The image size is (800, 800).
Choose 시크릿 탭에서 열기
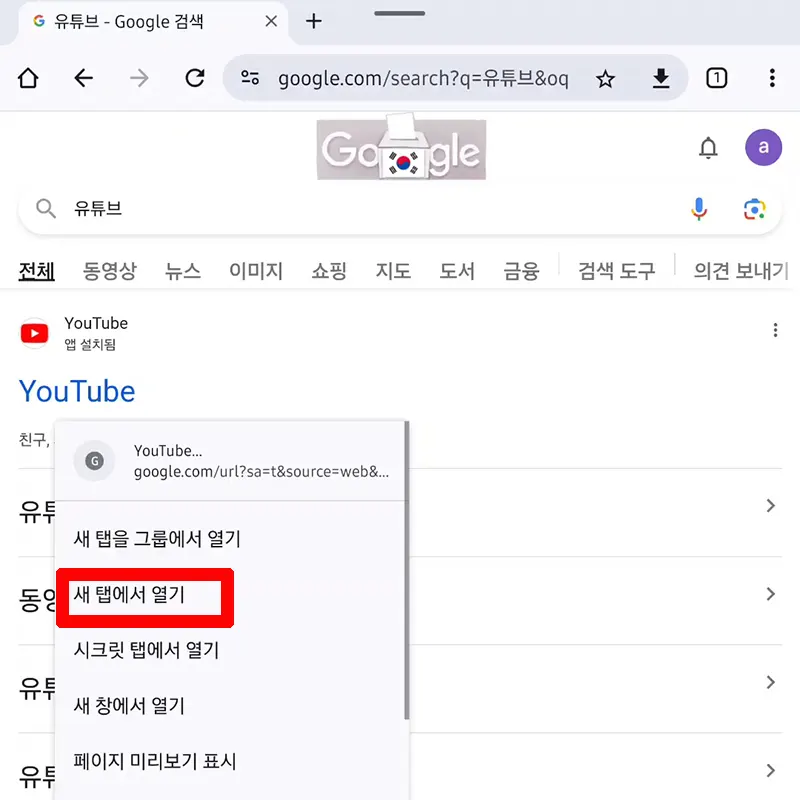pos(146,650)
